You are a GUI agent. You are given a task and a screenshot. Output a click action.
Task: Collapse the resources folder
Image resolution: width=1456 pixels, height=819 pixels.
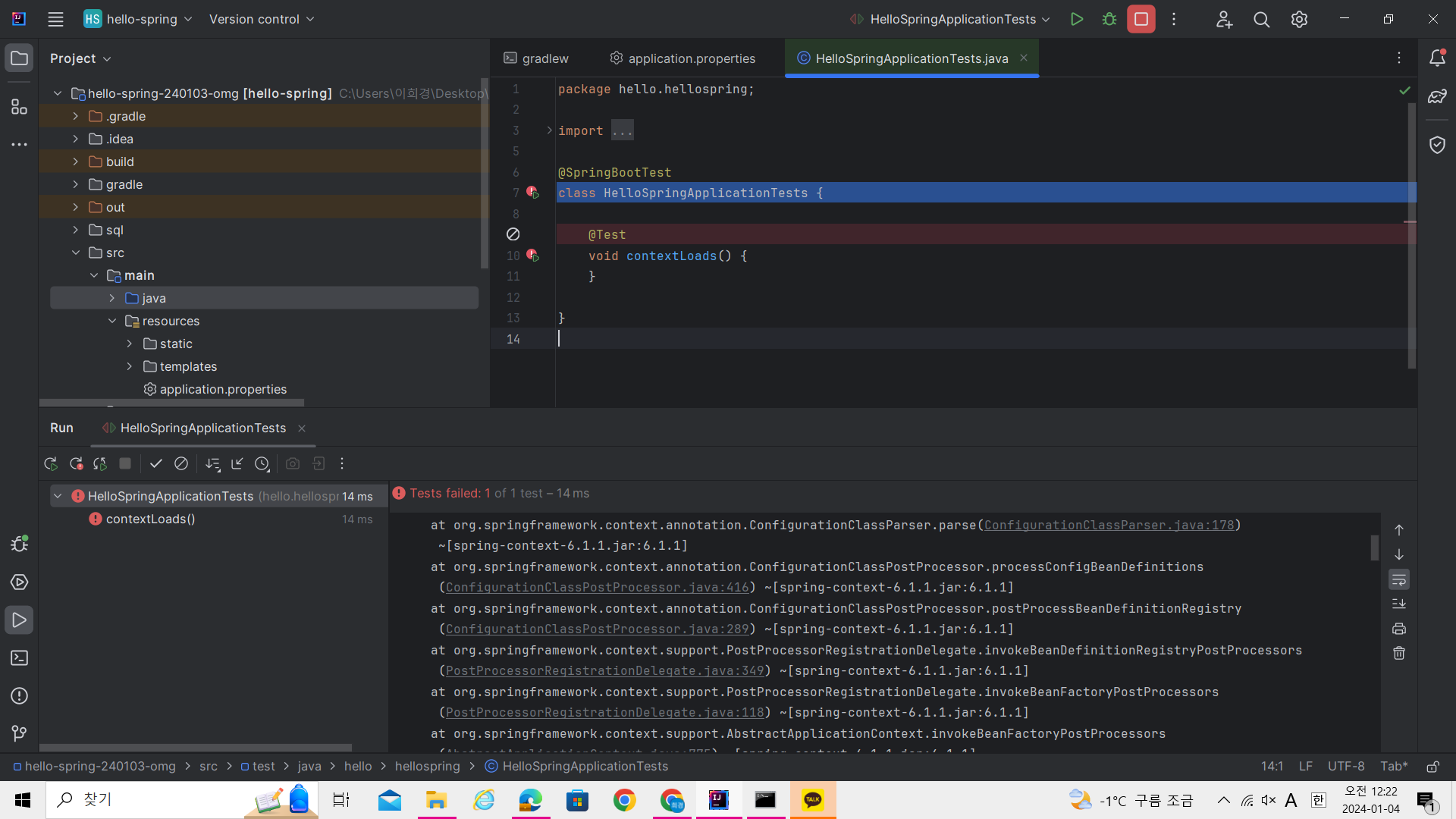coord(111,321)
